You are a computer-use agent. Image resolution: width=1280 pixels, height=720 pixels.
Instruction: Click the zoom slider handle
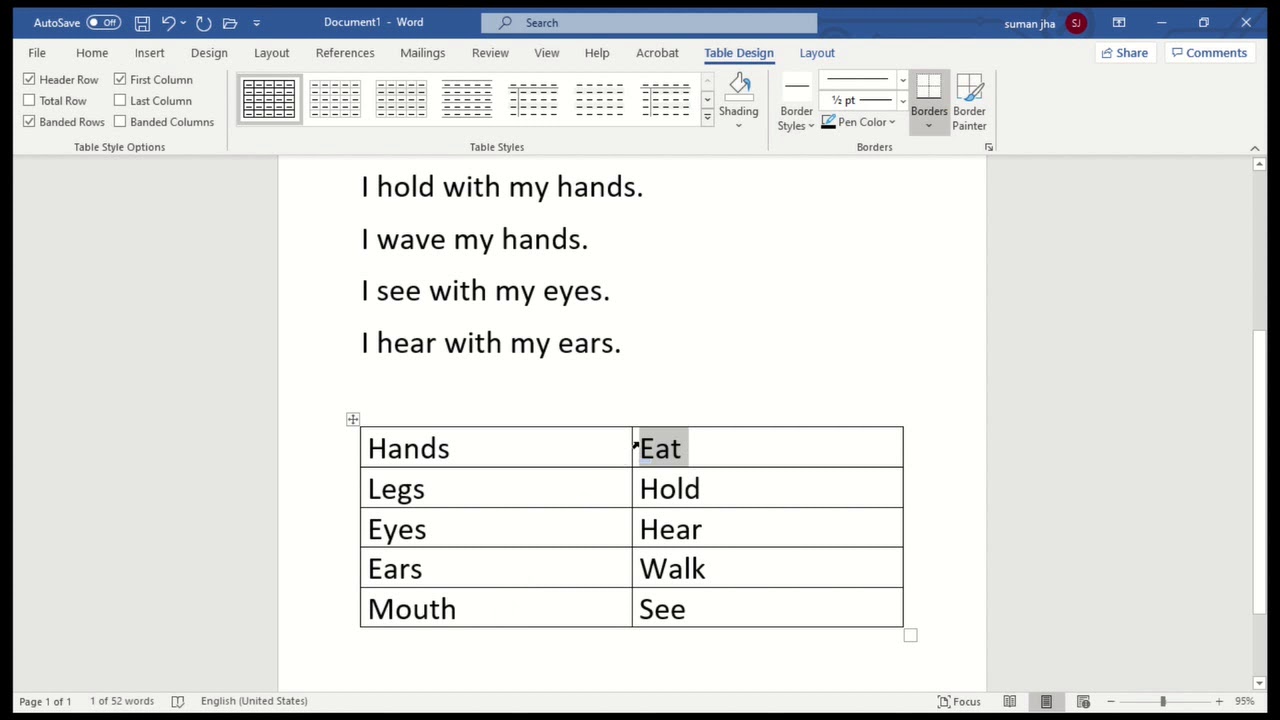coord(1162,701)
